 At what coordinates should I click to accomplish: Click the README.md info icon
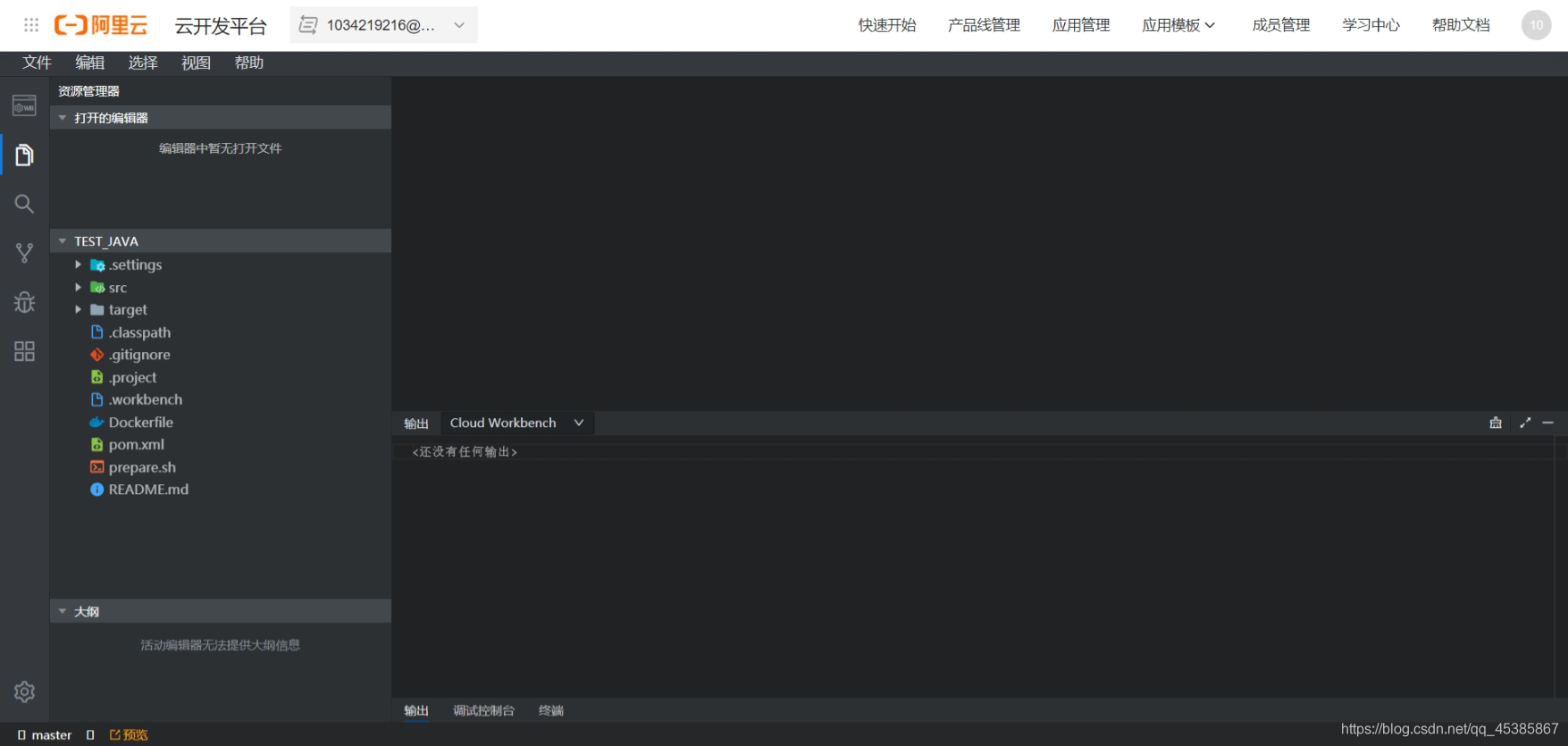click(x=97, y=490)
